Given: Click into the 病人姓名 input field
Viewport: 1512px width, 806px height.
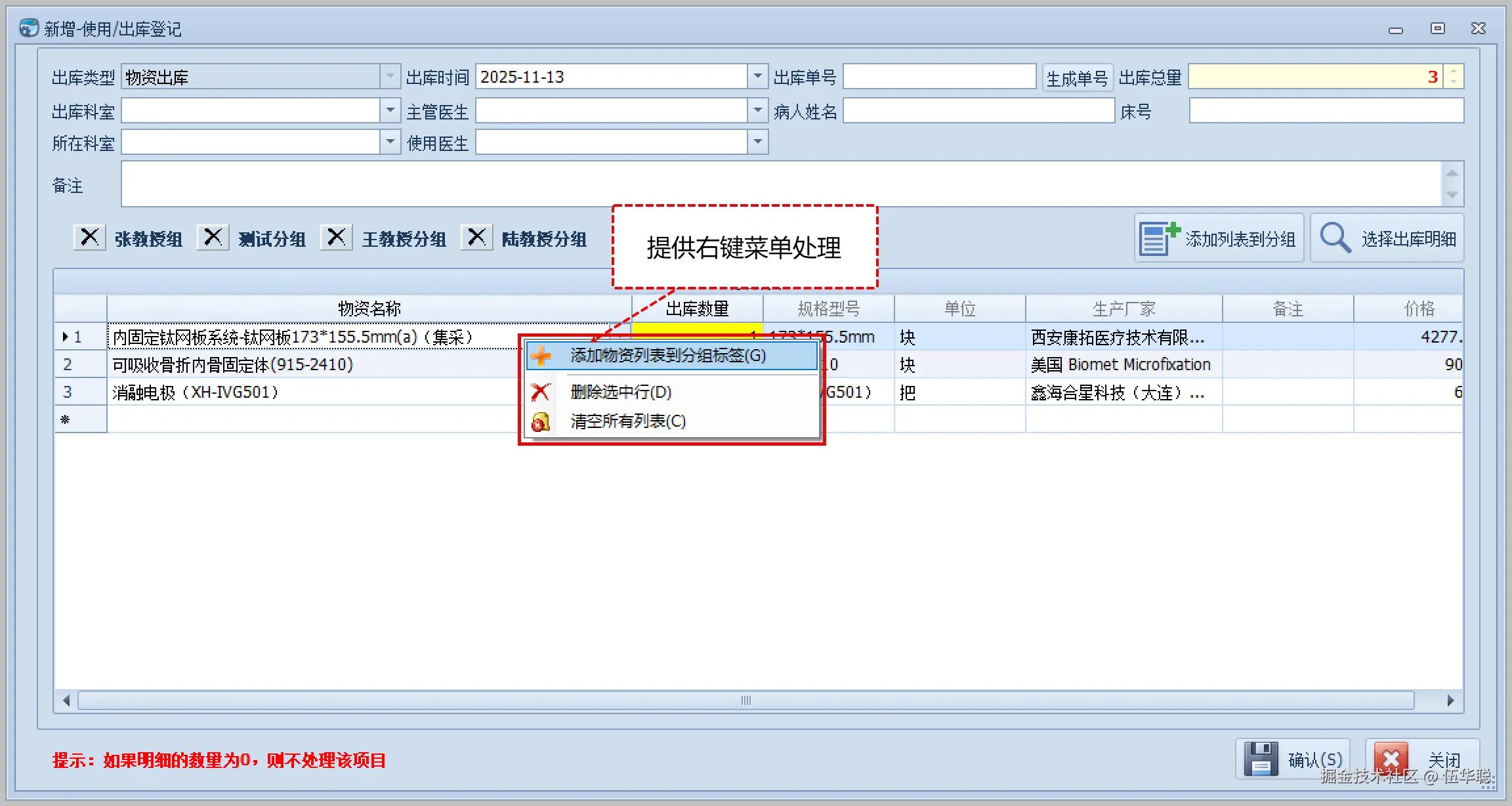Looking at the screenshot, I should pyautogui.click(x=978, y=110).
